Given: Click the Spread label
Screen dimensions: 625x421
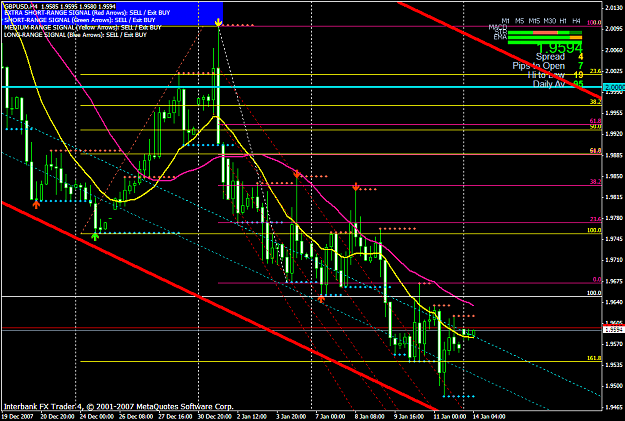Looking at the screenshot, I should [550, 57].
